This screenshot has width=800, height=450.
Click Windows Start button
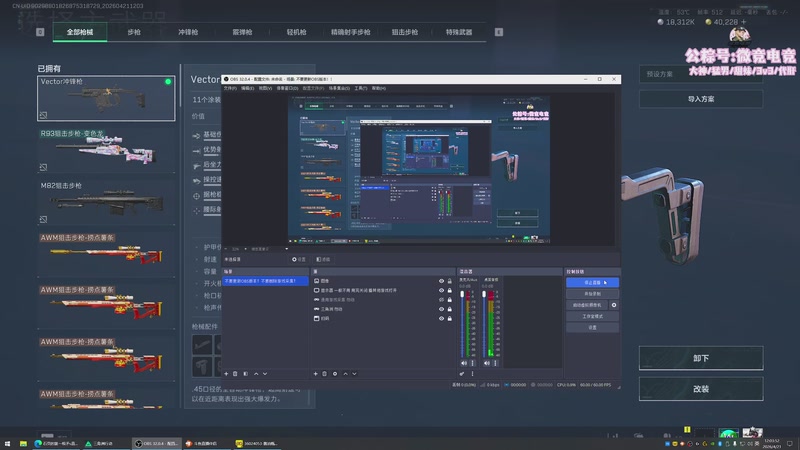[7, 444]
